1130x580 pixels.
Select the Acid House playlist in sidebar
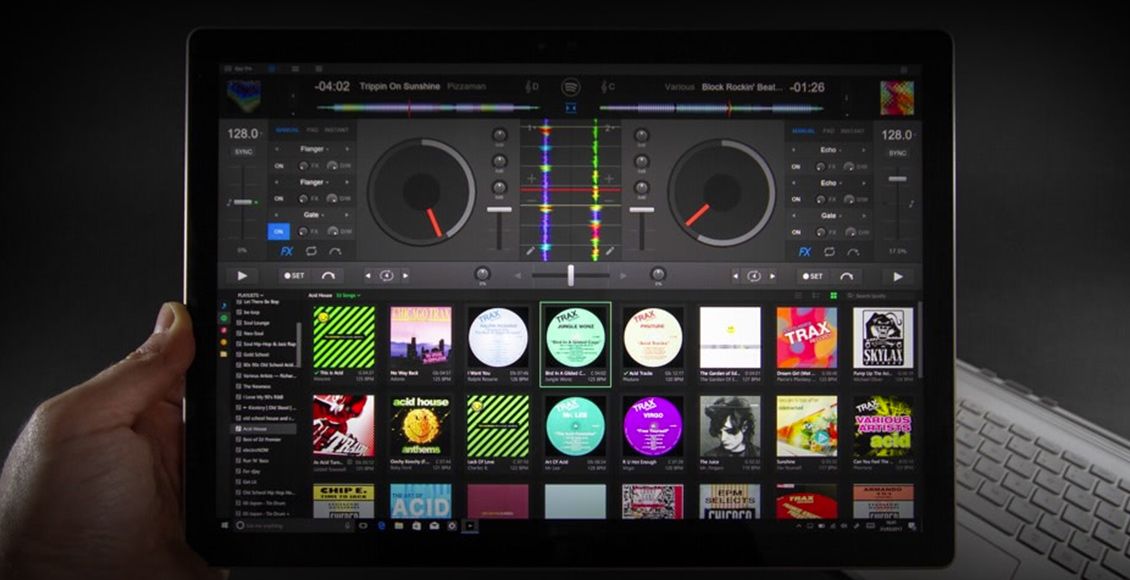263,429
